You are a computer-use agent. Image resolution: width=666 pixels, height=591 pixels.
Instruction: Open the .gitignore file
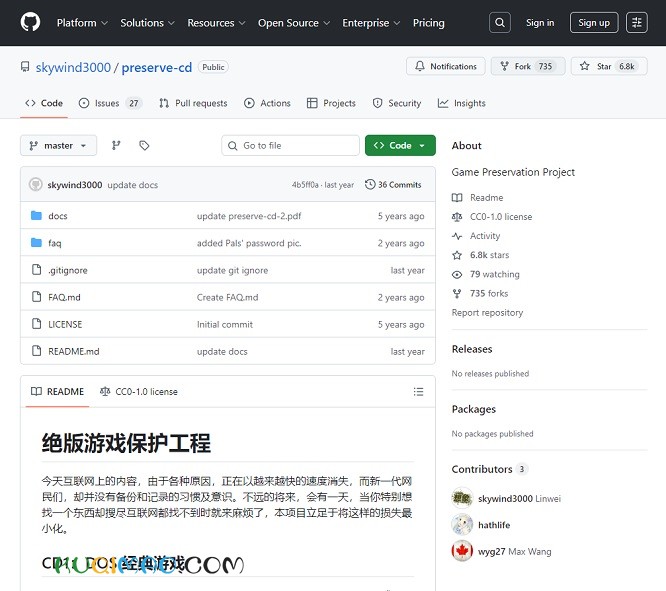[68, 270]
